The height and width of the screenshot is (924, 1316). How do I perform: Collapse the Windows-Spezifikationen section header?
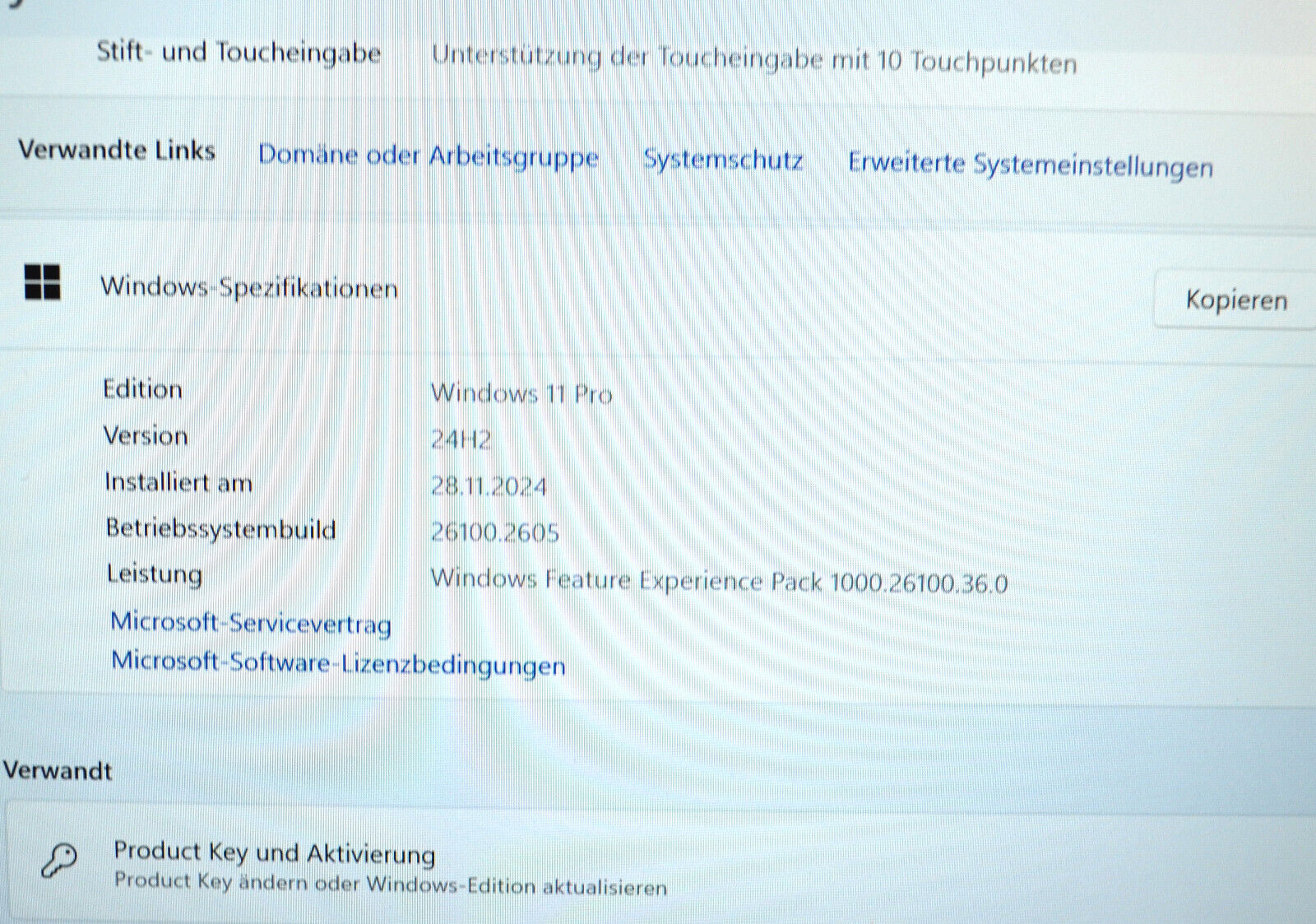click(x=658, y=290)
